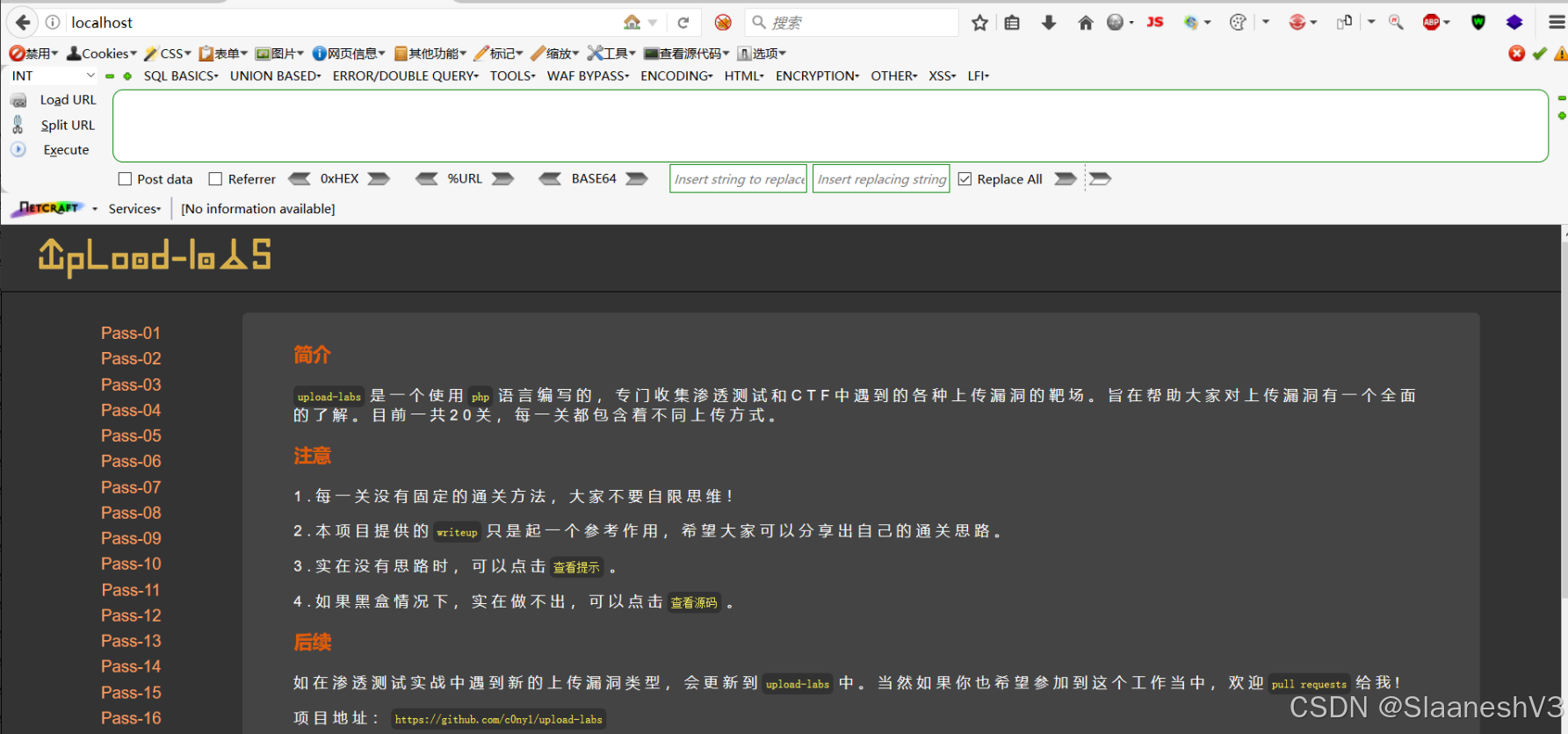The width and height of the screenshot is (1568, 734).
Task: Click the %URL decode left arrow
Action: 427,179
